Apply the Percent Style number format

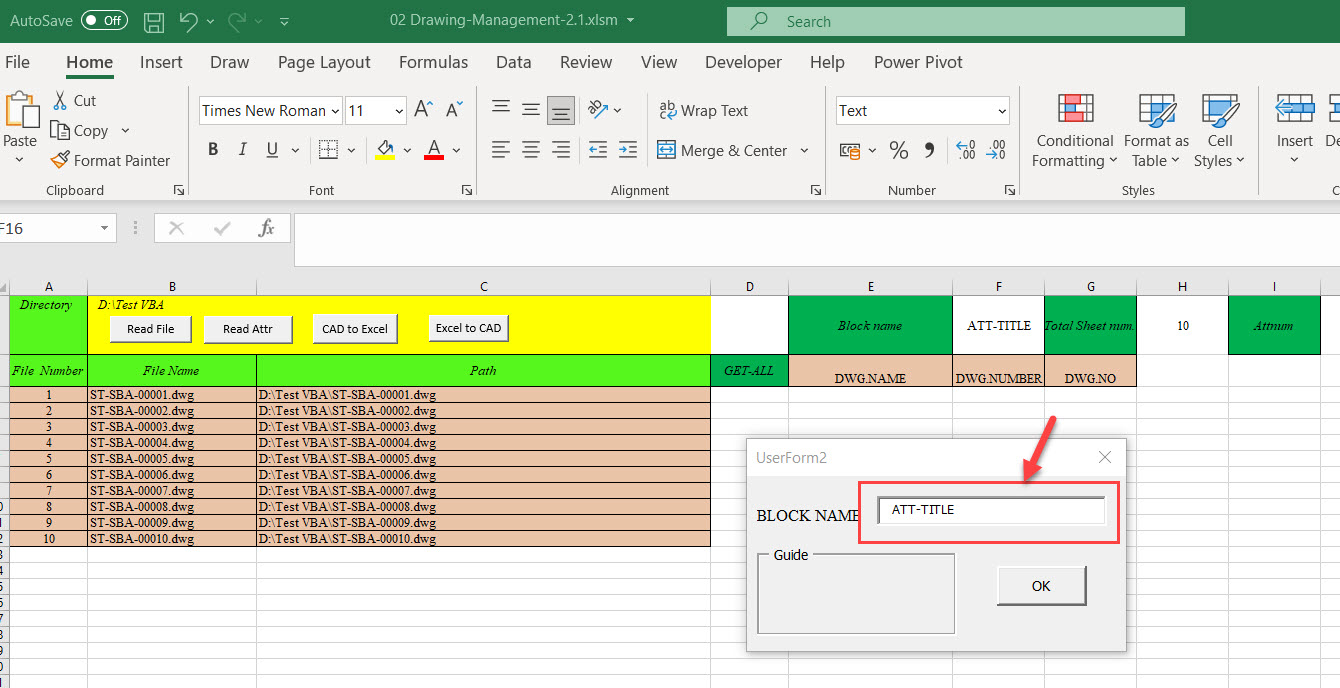point(898,150)
